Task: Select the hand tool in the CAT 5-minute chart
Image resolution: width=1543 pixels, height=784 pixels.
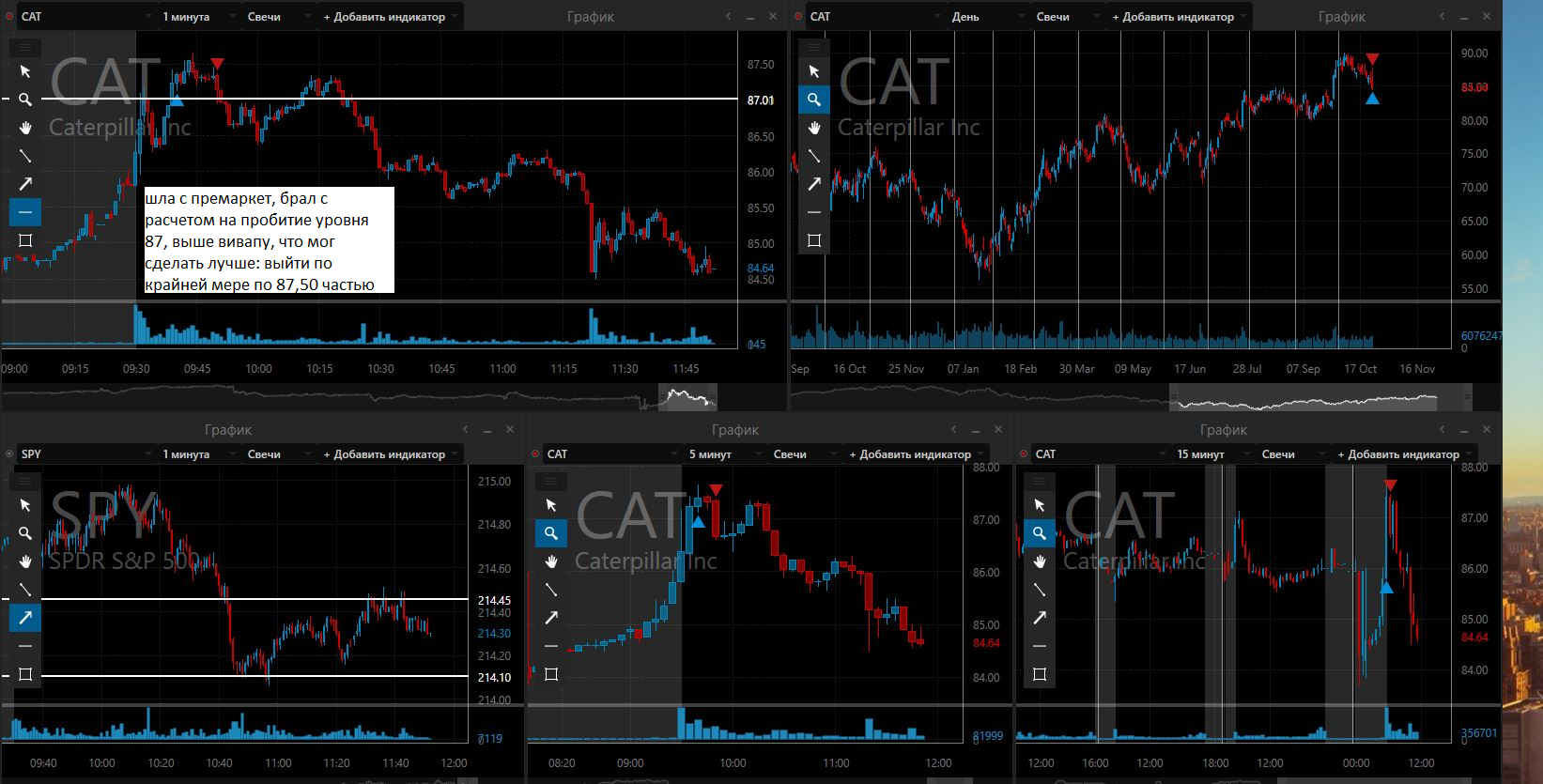Action: tap(551, 561)
